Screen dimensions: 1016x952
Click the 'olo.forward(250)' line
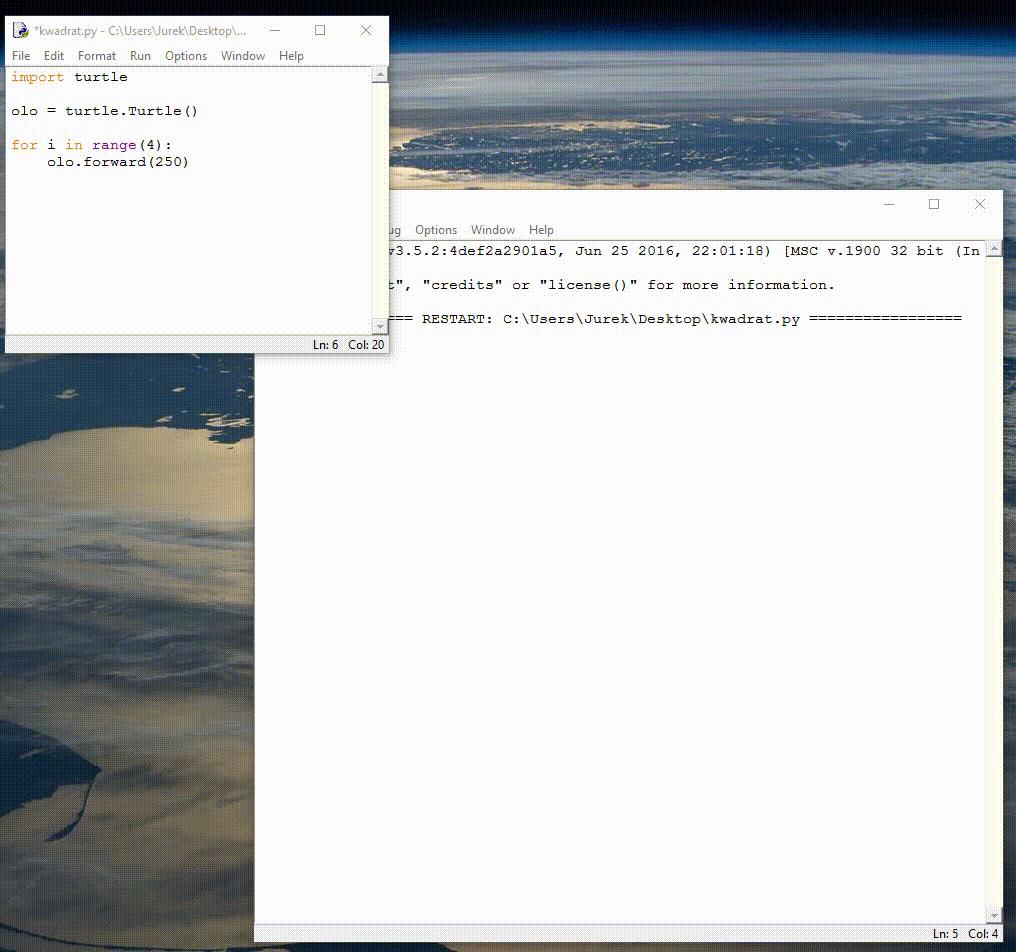click(118, 162)
